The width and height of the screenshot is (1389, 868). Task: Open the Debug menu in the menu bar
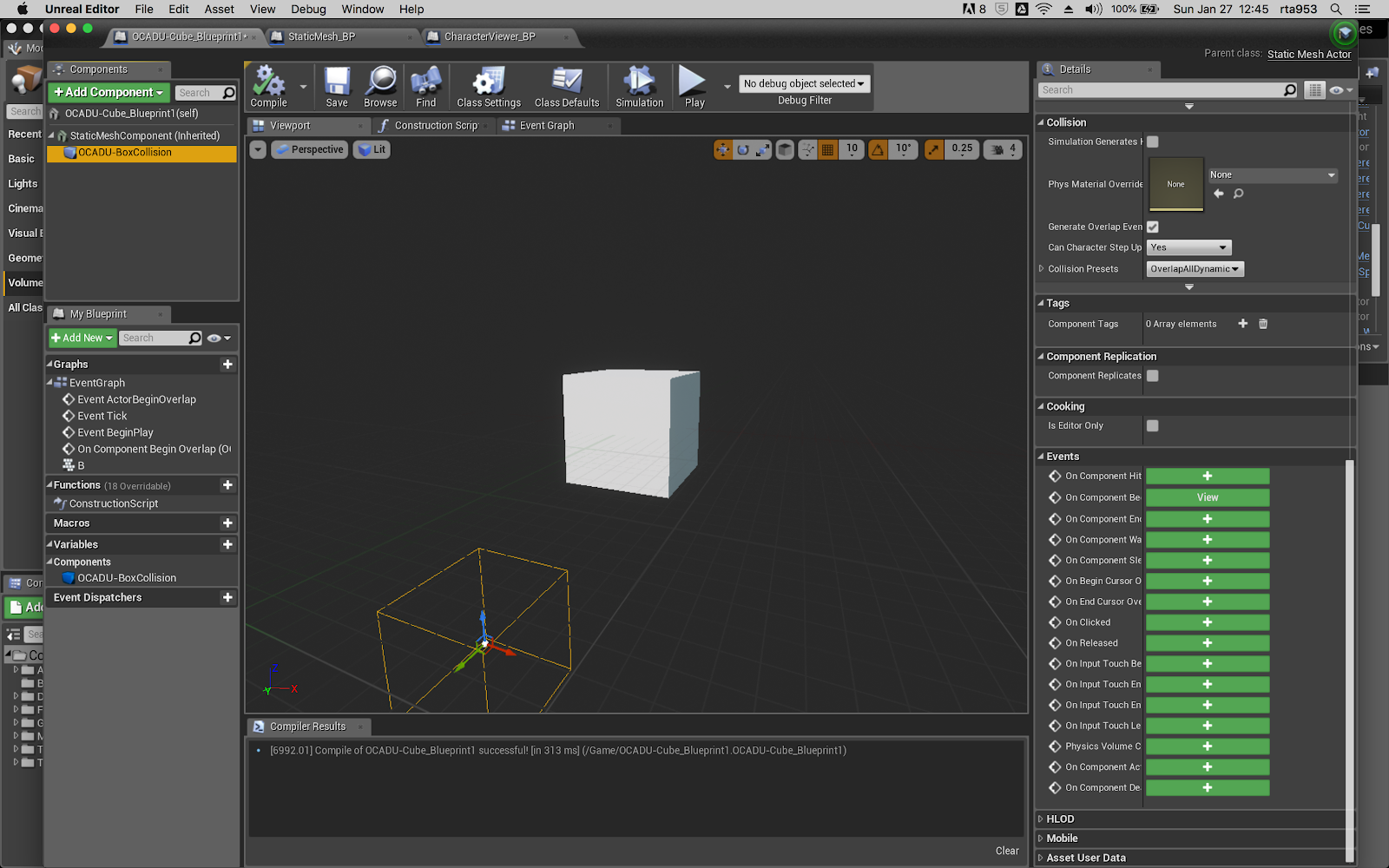pos(308,9)
